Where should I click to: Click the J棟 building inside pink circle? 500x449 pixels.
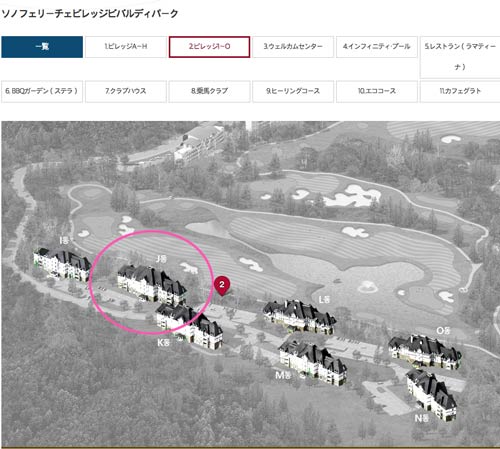click(152, 284)
